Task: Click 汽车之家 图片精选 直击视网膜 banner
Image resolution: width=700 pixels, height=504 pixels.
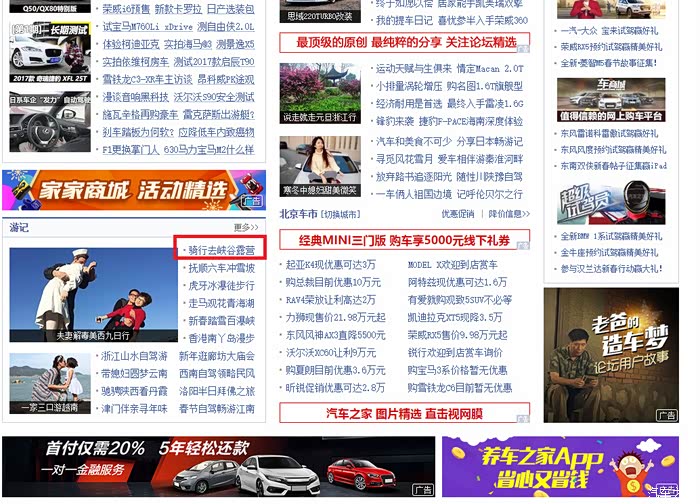Action: (x=404, y=413)
